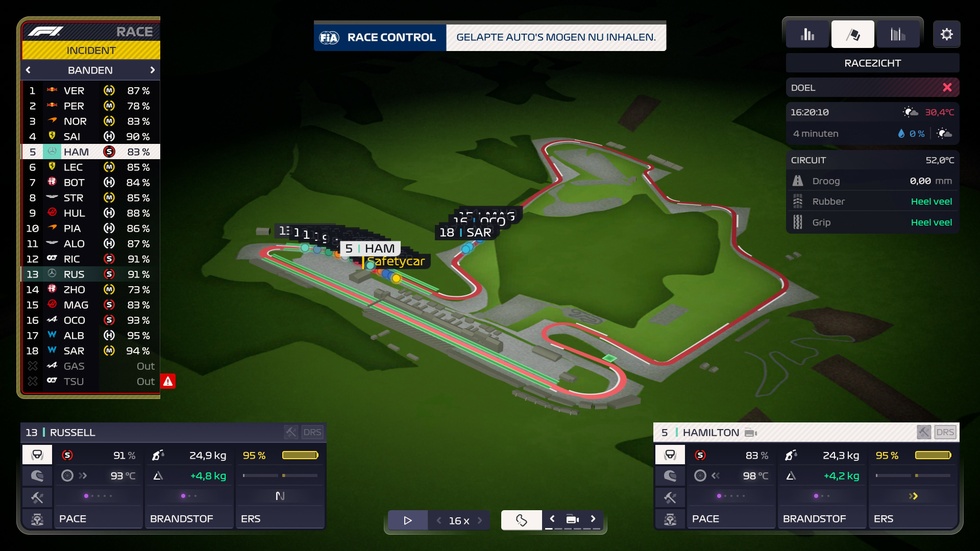Image resolution: width=980 pixels, height=551 pixels.
Task: Open Hamilton's wrench repairs tab
Action: [x=670, y=497]
